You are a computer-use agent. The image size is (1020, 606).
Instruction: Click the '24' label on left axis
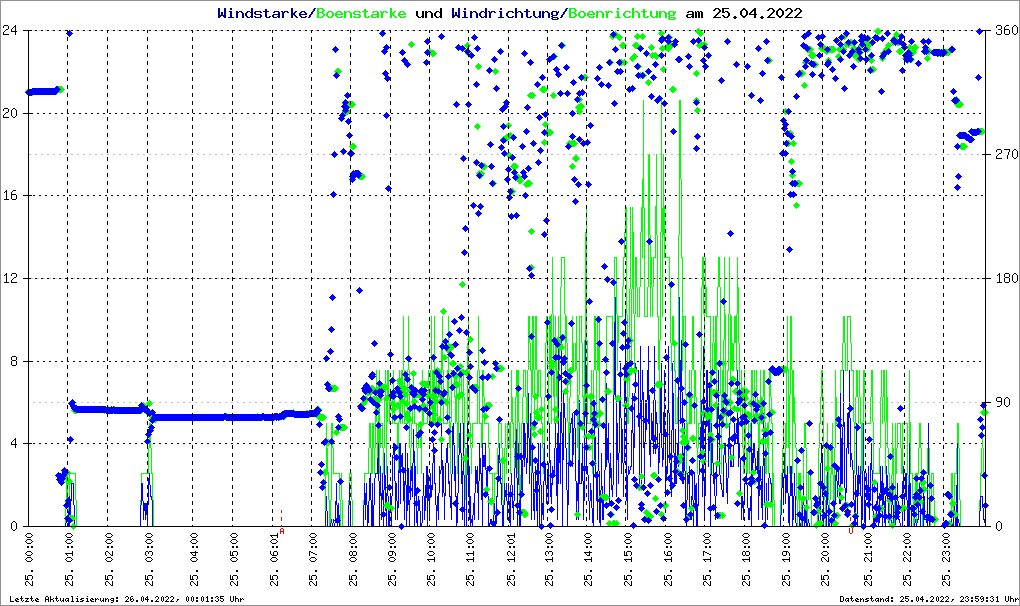[12, 31]
